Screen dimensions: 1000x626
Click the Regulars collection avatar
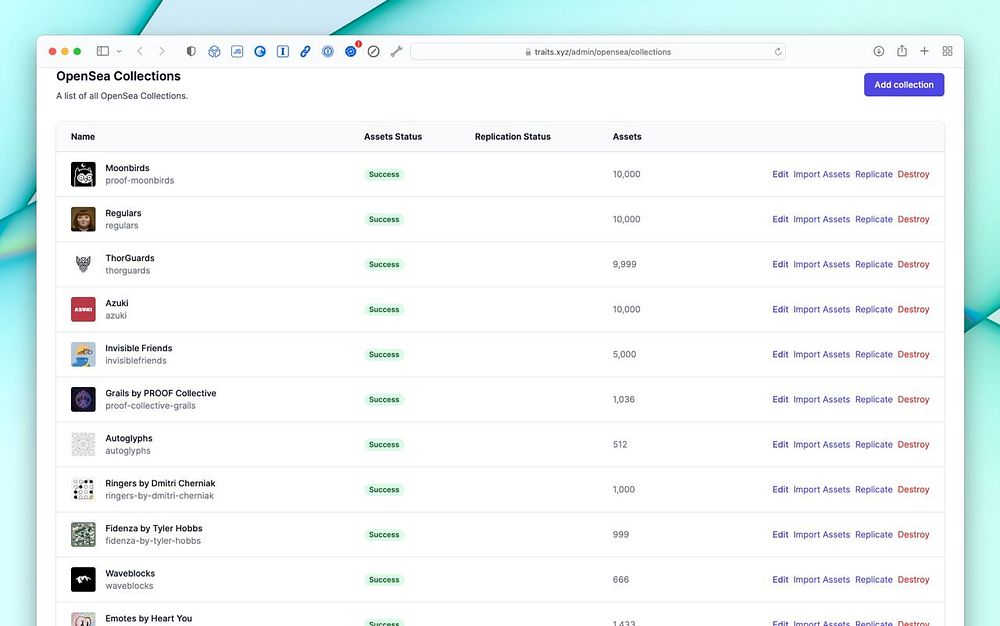(83, 219)
